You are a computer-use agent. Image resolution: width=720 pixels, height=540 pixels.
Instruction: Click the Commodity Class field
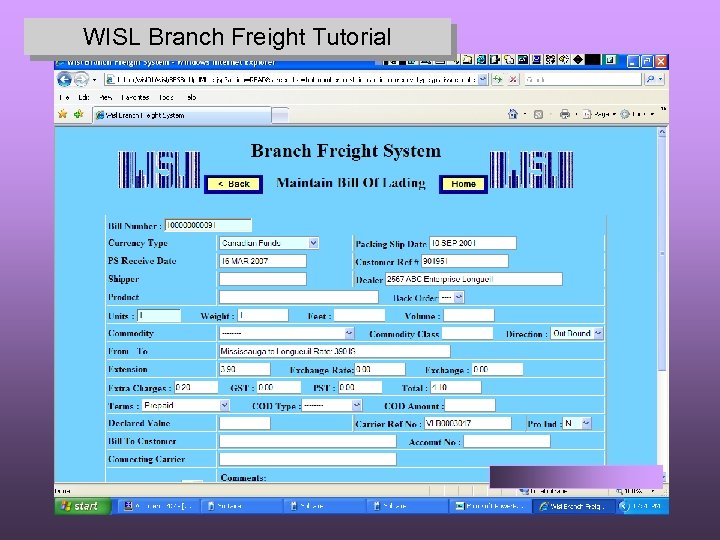point(467,333)
